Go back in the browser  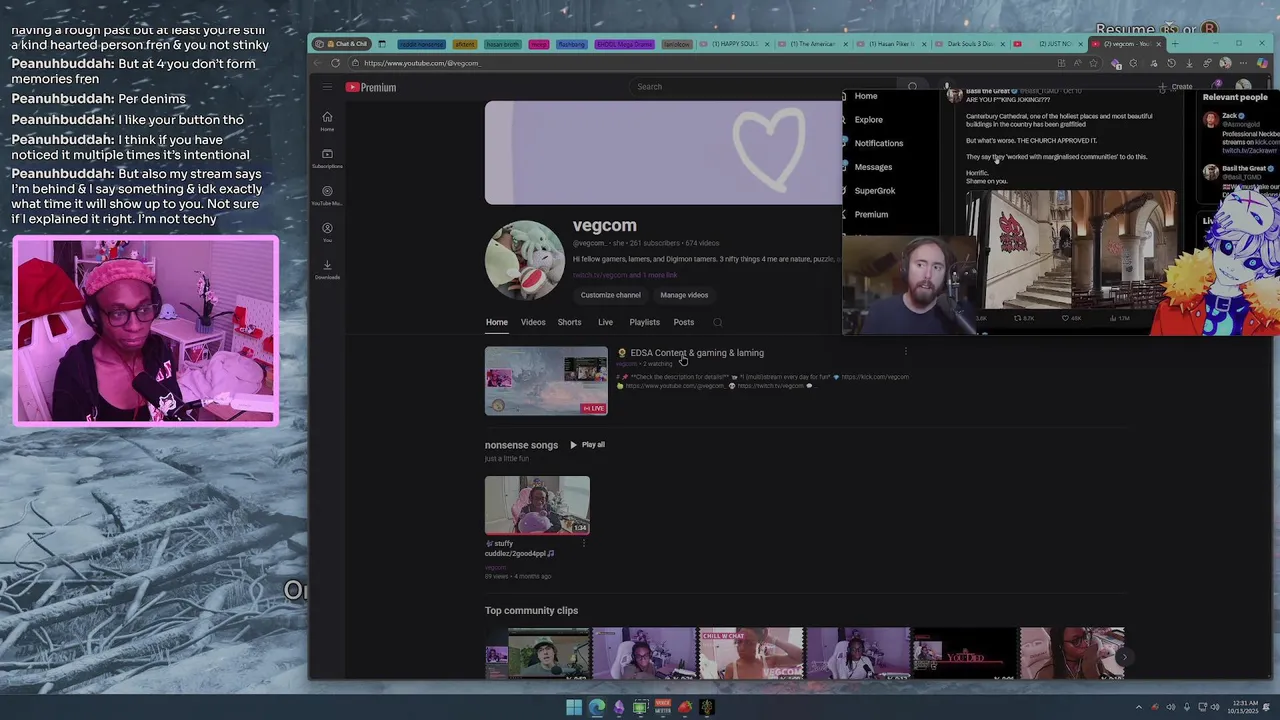click(317, 63)
